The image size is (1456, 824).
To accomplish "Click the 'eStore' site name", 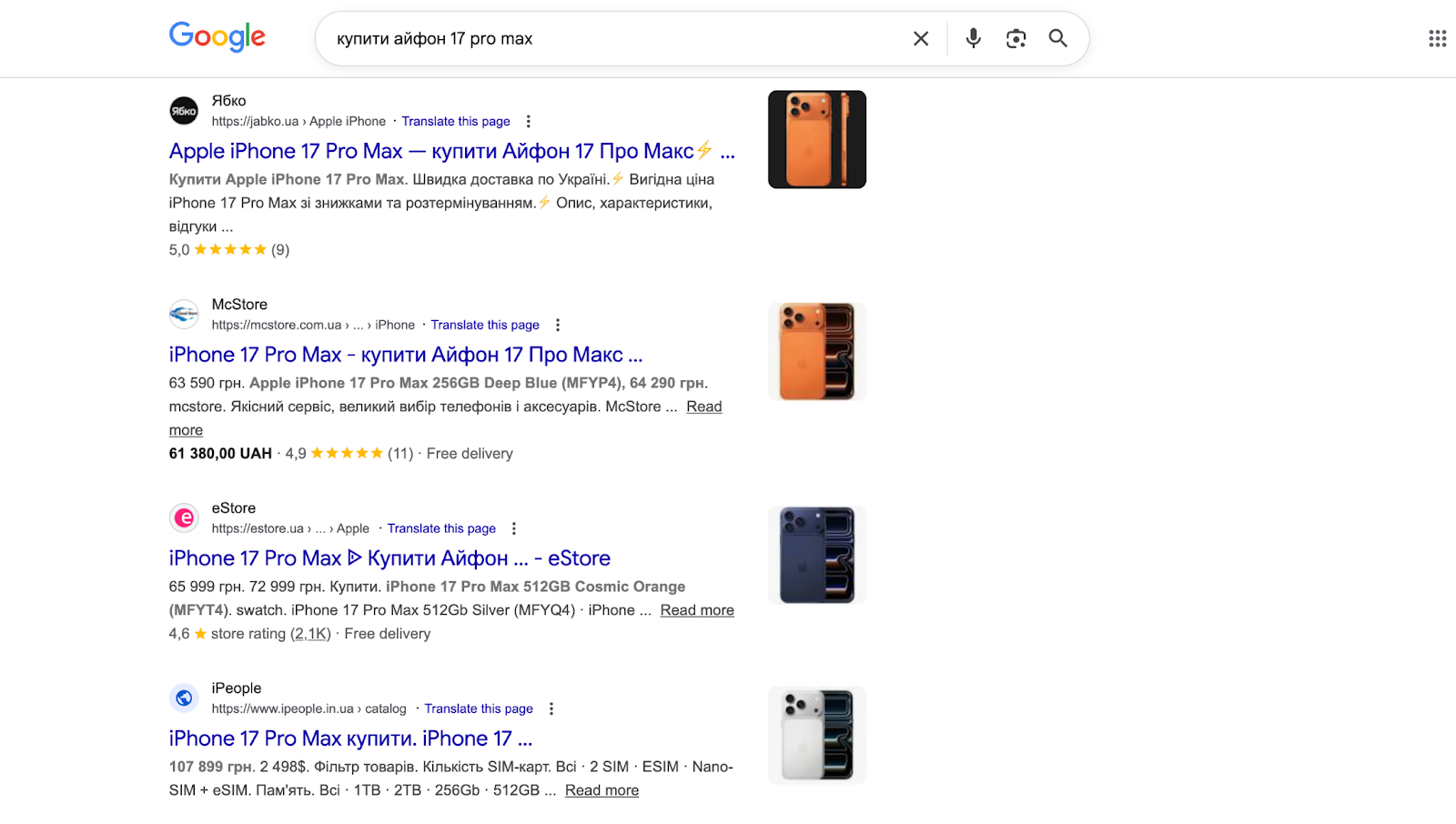I will pos(234,508).
